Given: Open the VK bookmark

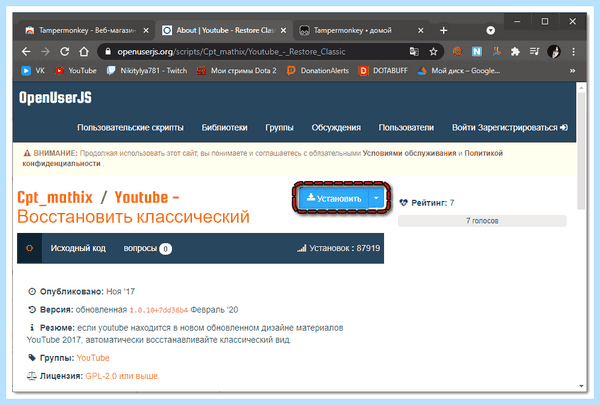Looking at the screenshot, I should coord(33,71).
